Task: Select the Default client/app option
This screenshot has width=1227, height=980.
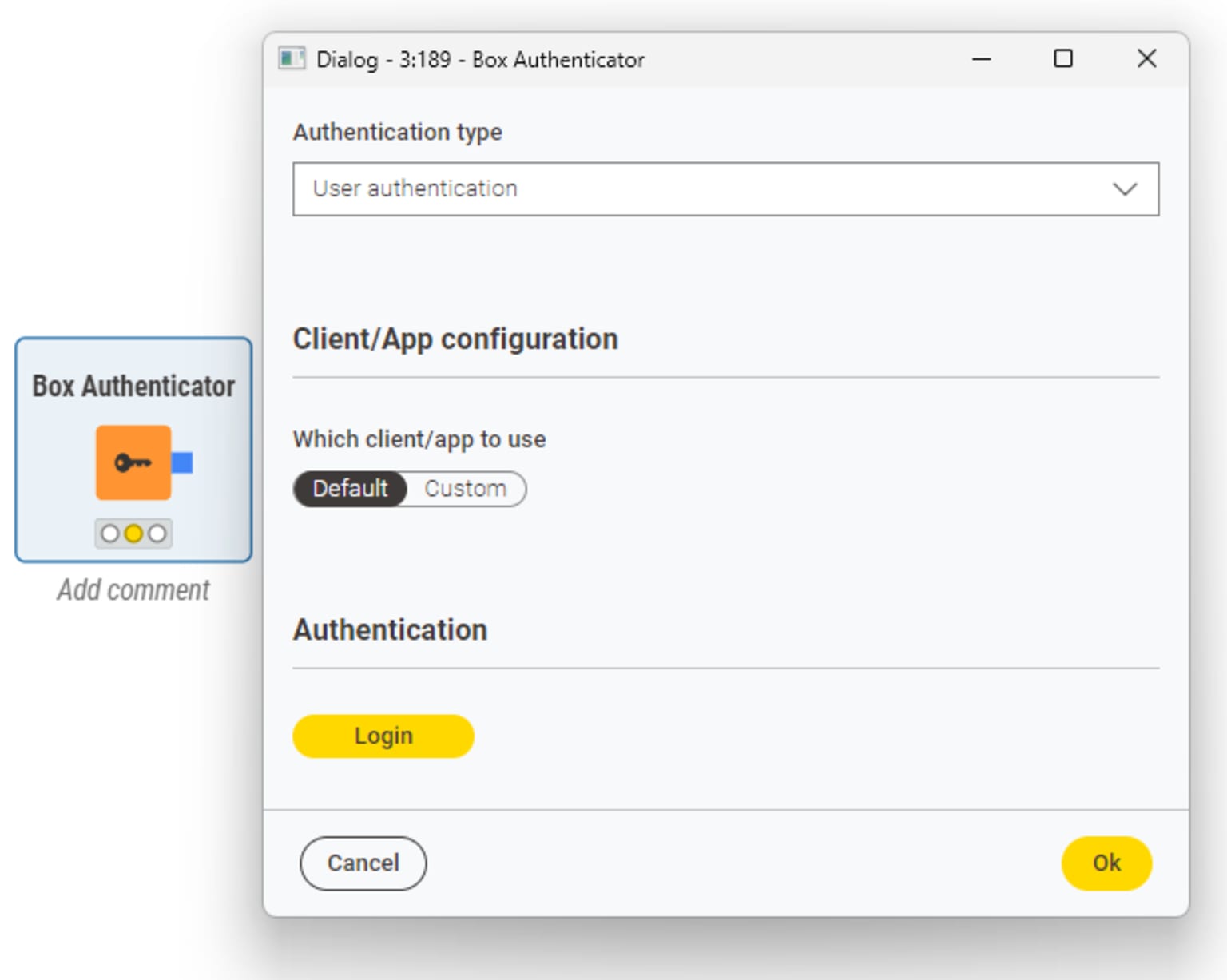Action: pyautogui.click(x=350, y=489)
